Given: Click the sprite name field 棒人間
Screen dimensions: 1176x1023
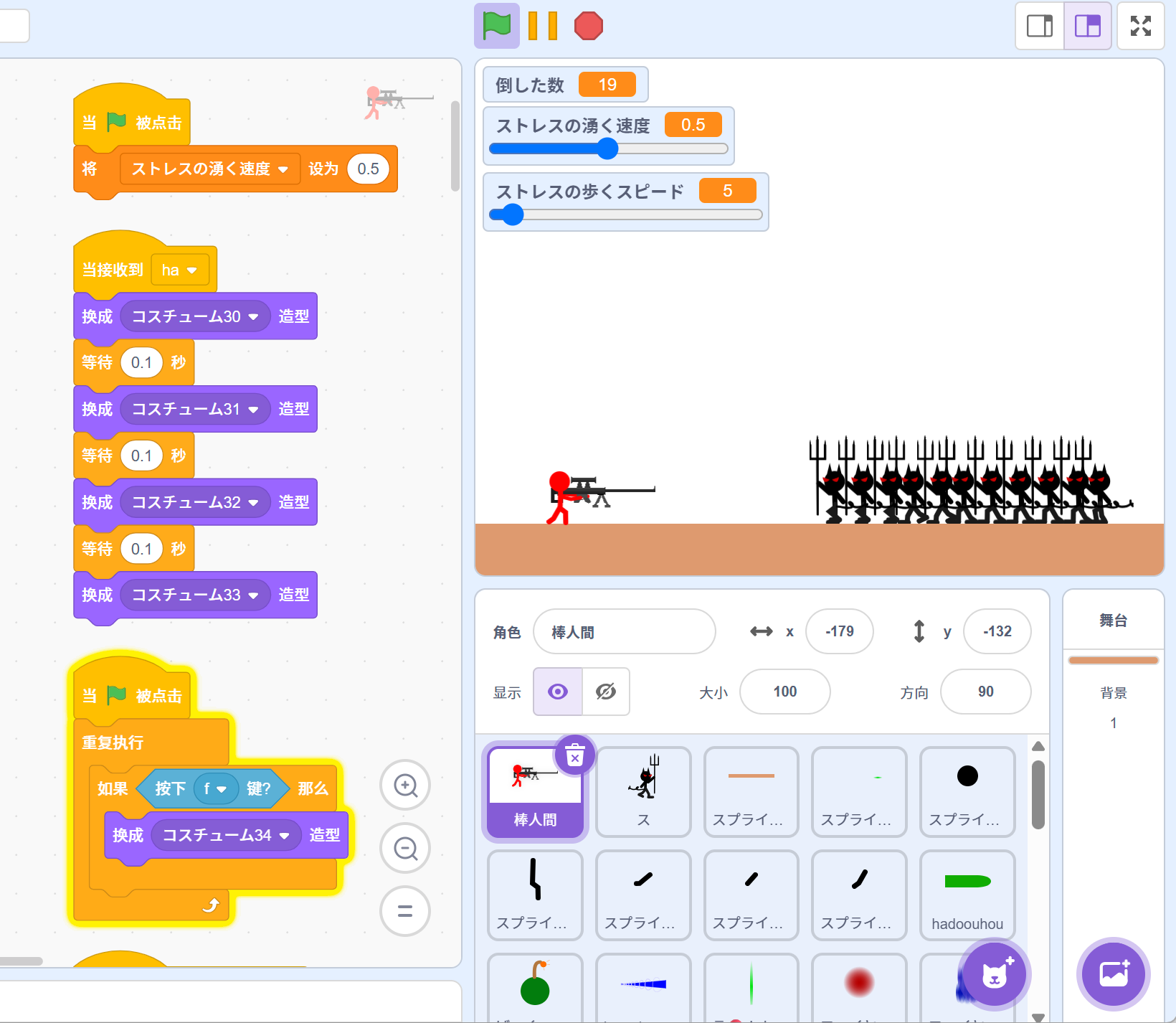Looking at the screenshot, I should 624,631.
